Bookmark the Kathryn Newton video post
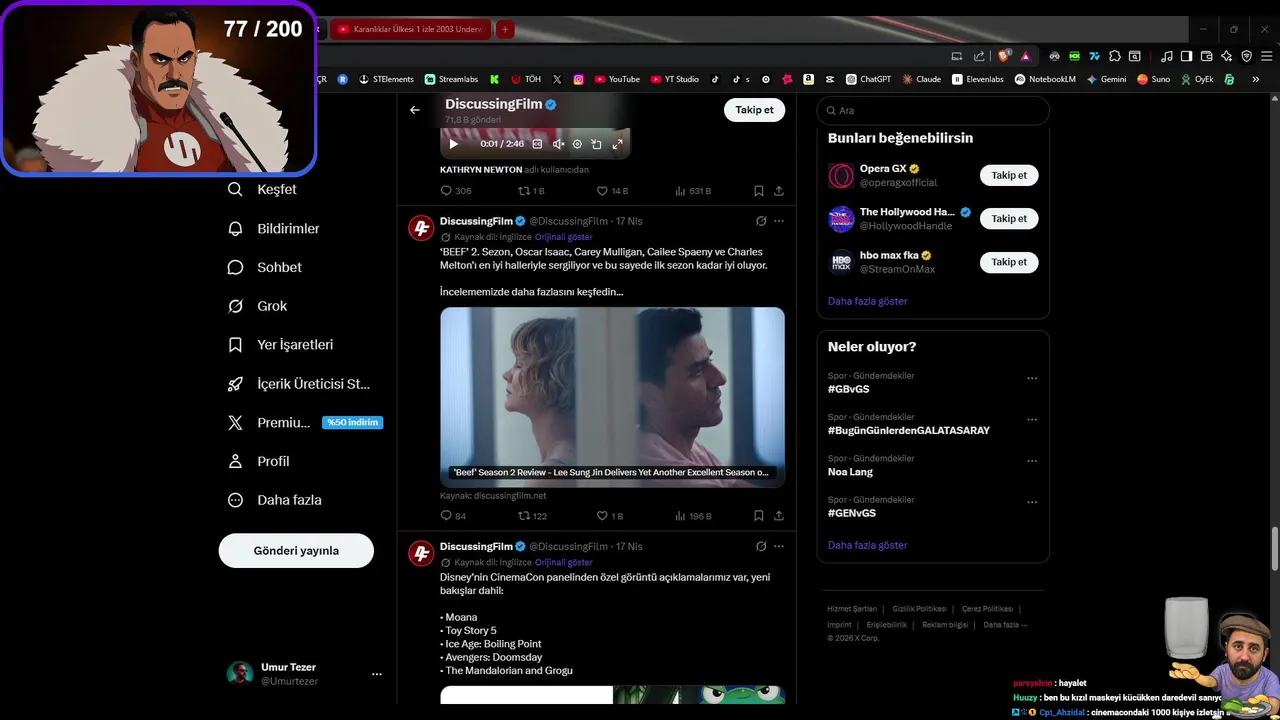Viewport: 1280px width, 720px height. (x=758, y=190)
